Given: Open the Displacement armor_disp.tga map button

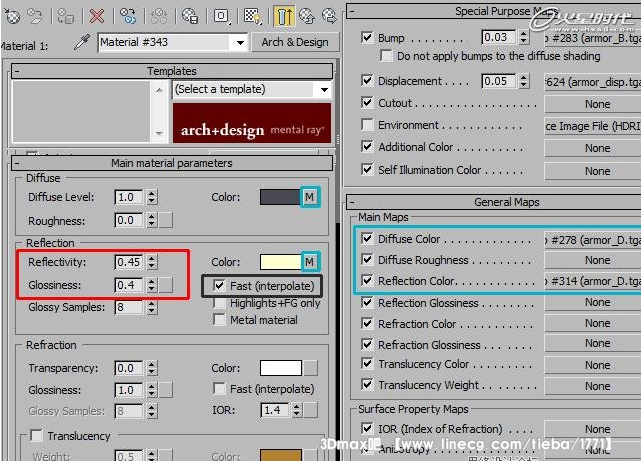Looking at the screenshot, I should (592, 82).
